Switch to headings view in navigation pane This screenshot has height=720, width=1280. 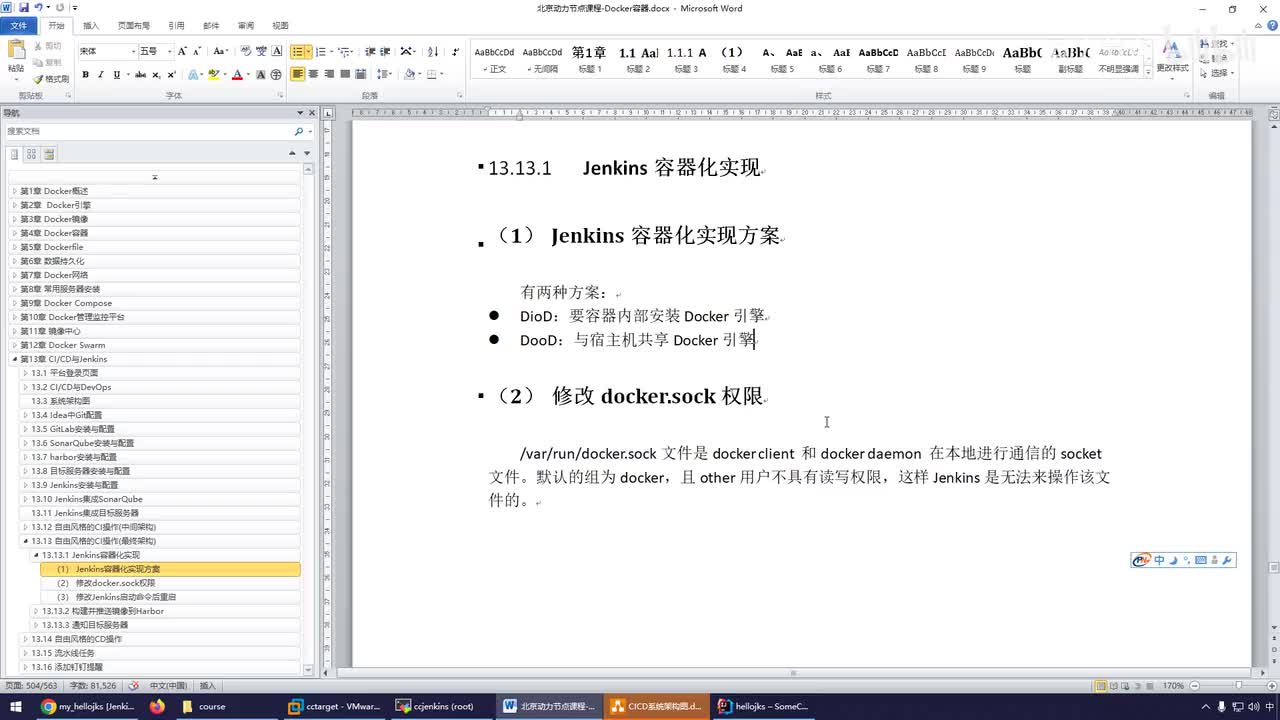(14, 154)
